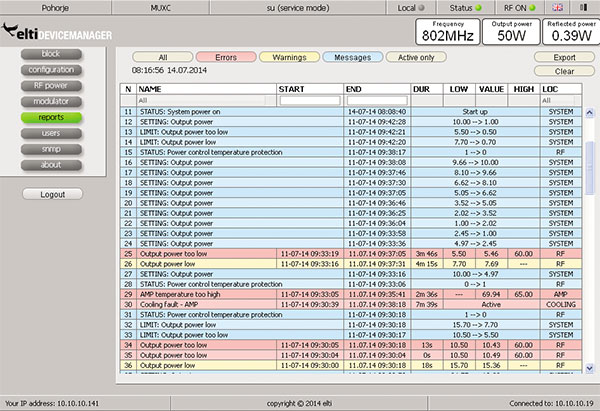This screenshot has width=600, height=411.
Task: Click the START column filter field
Action: tap(310, 100)
